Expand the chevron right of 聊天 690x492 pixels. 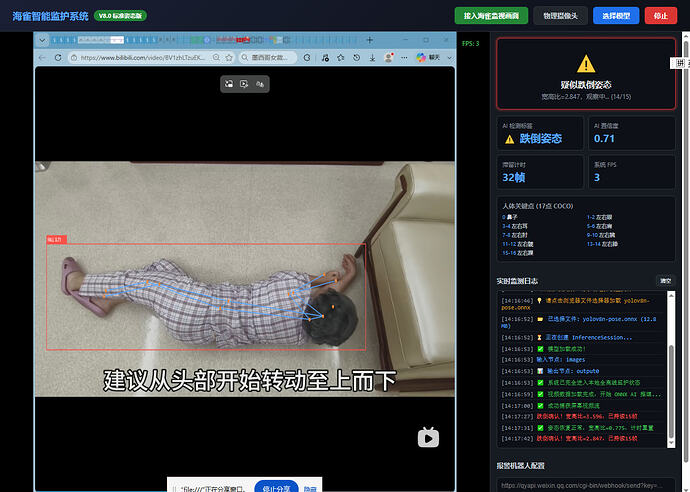click(449, 58)
